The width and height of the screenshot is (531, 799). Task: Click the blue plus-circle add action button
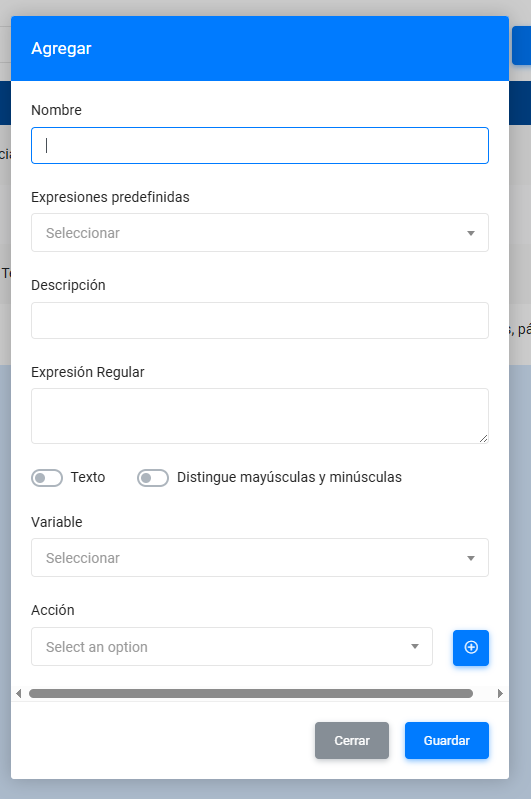470,647
